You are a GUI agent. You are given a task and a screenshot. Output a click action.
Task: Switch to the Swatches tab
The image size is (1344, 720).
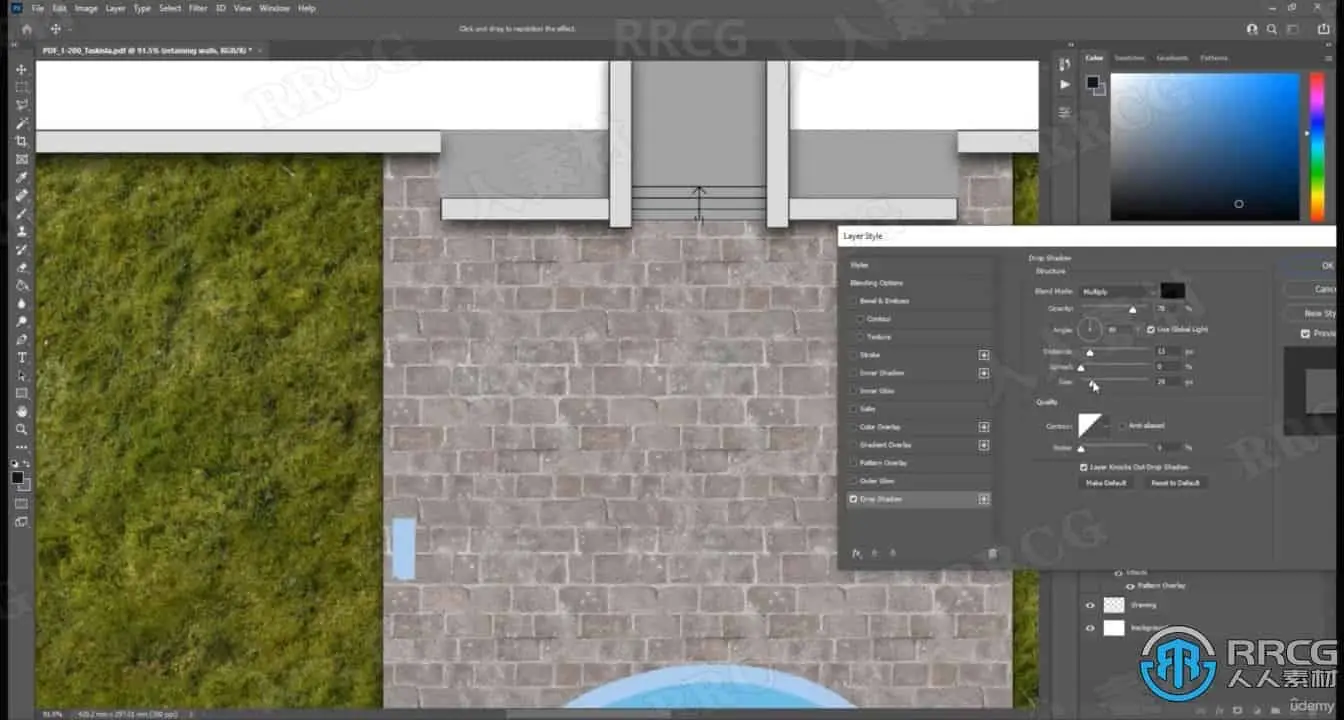1129,58
